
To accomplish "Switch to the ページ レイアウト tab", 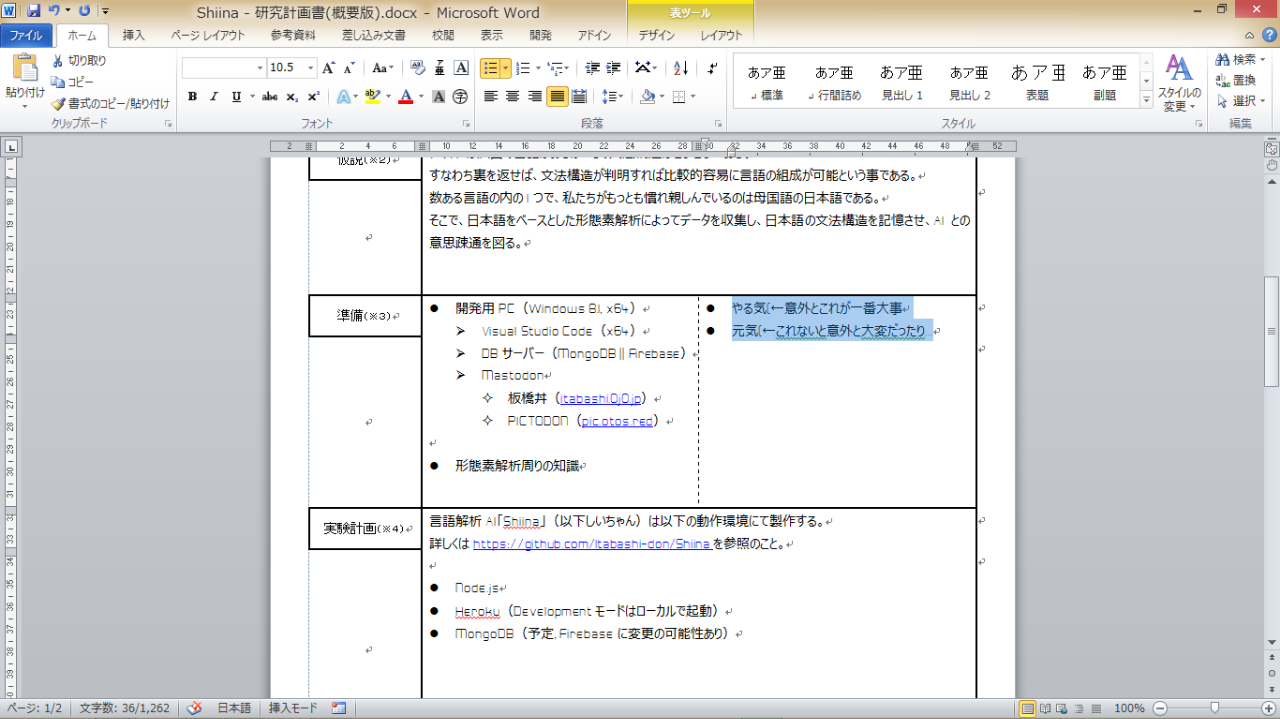I will [208, 35].
